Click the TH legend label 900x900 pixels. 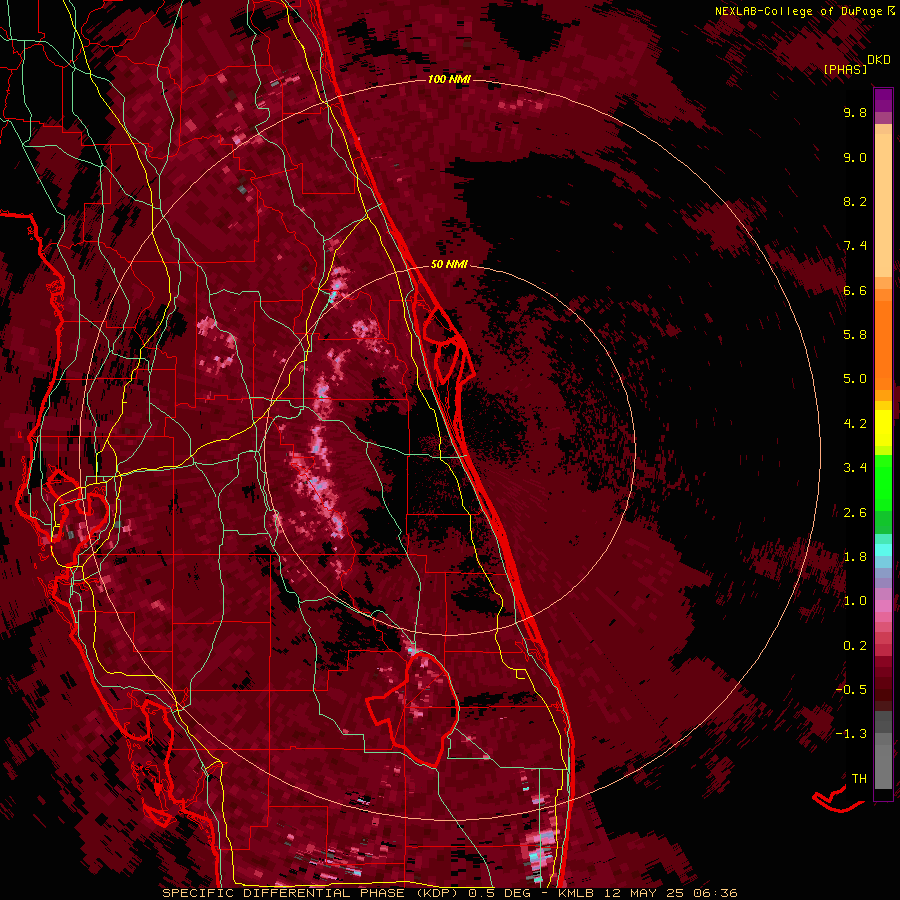(859, 779)
